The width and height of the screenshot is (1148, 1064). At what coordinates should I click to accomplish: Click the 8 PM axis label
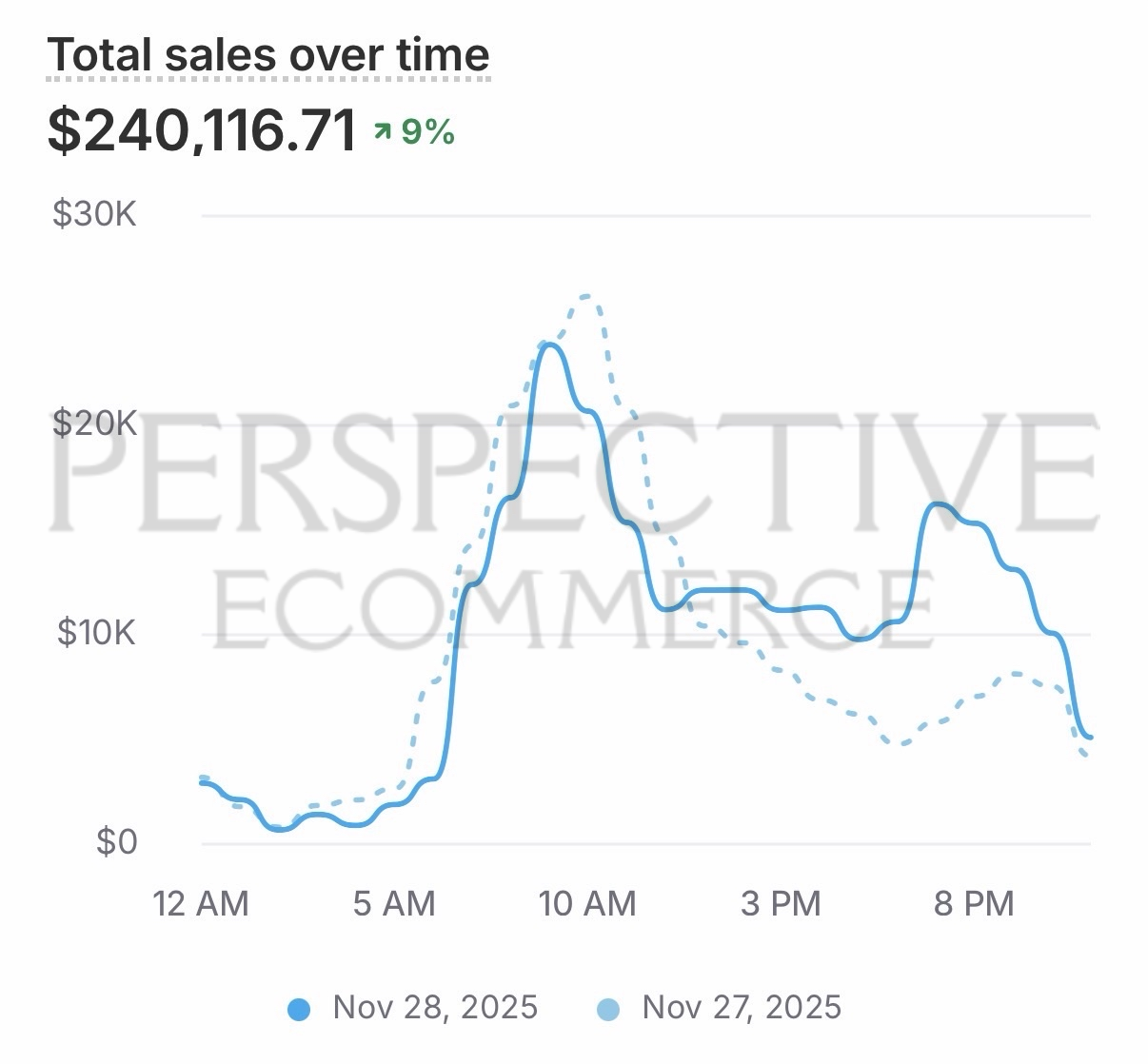974,903
